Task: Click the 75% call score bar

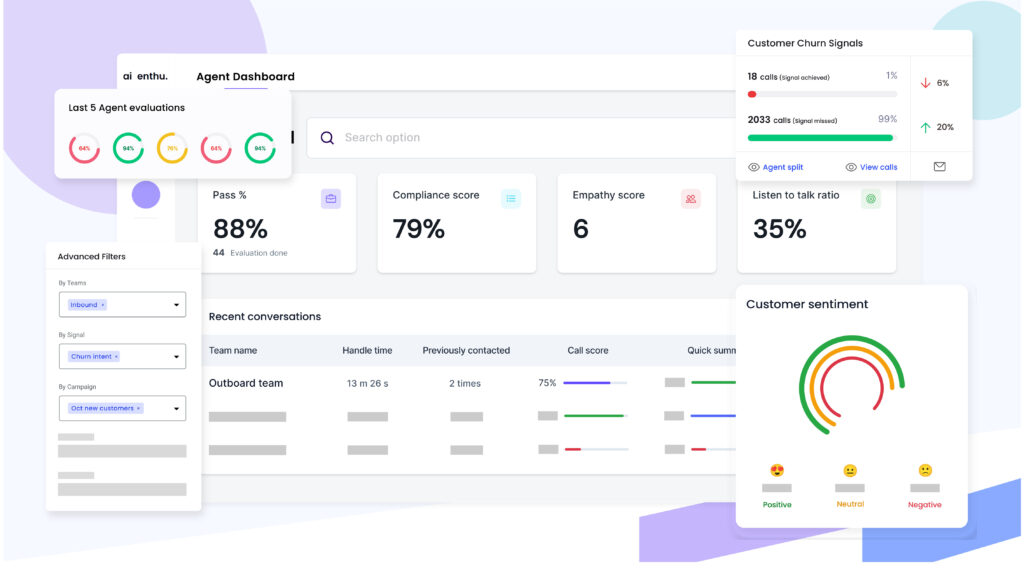Action: click(x=595, y=383)
